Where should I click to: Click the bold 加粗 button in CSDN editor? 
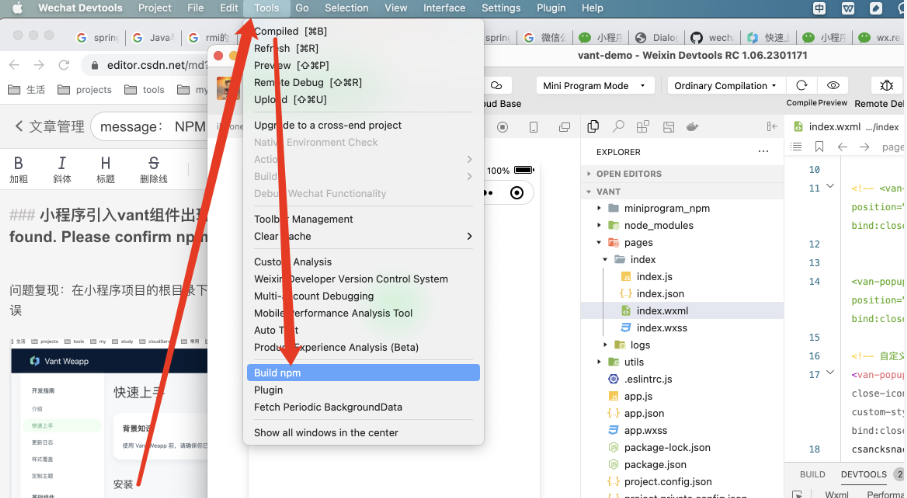(19, 169)
